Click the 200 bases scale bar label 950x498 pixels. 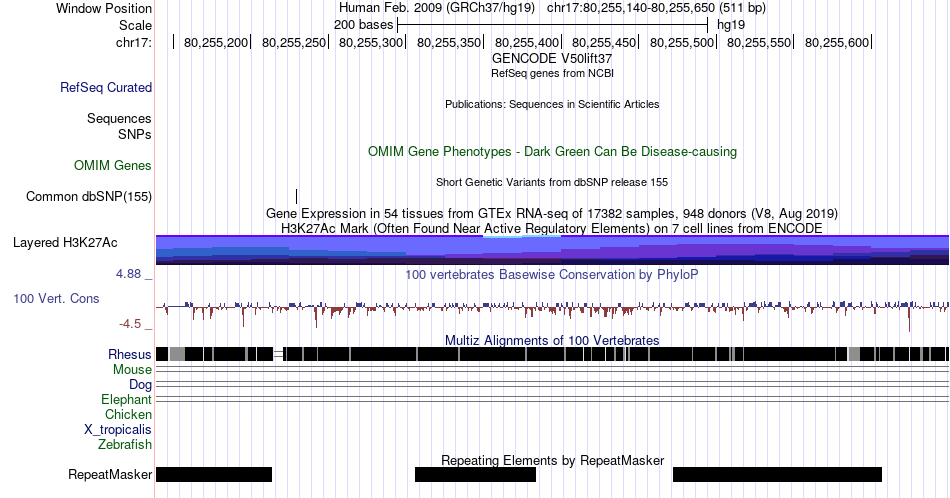pyautogui.click(x=364, y=25)
